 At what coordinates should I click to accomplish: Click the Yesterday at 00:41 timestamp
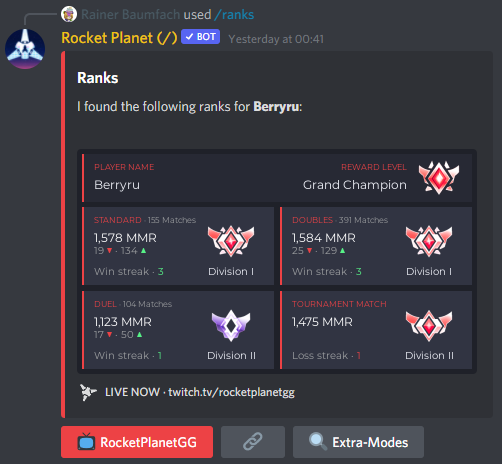click(x=276, y=39)
